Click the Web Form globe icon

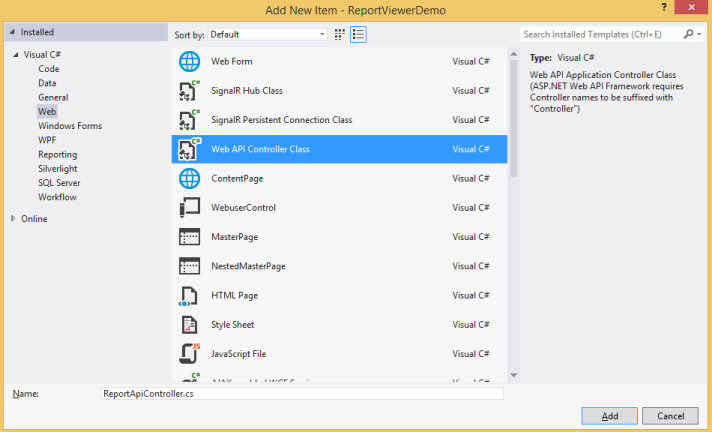(189, 61)
